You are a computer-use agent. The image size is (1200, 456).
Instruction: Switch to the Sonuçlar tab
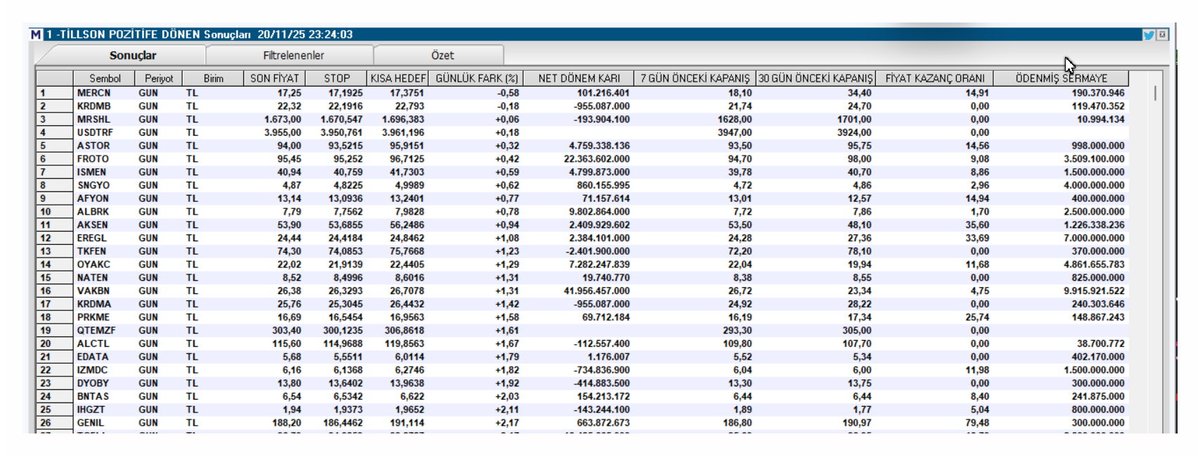pos(133,56)
